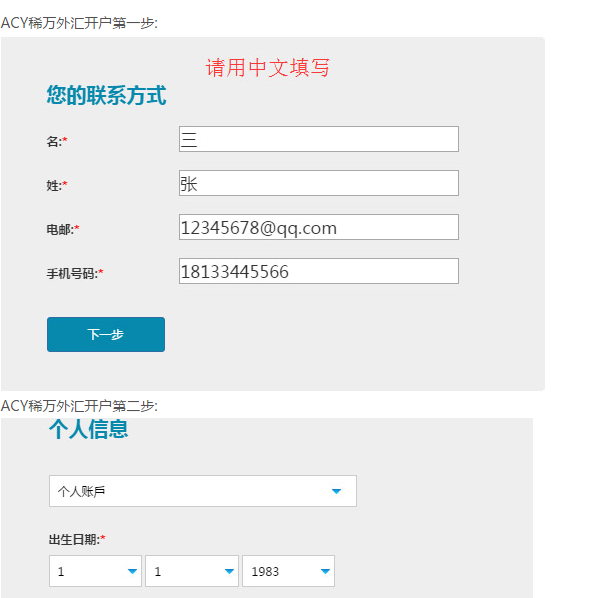Open the 个人账户 account type dropdown
The image size is (615, 598).
(203, 491)
